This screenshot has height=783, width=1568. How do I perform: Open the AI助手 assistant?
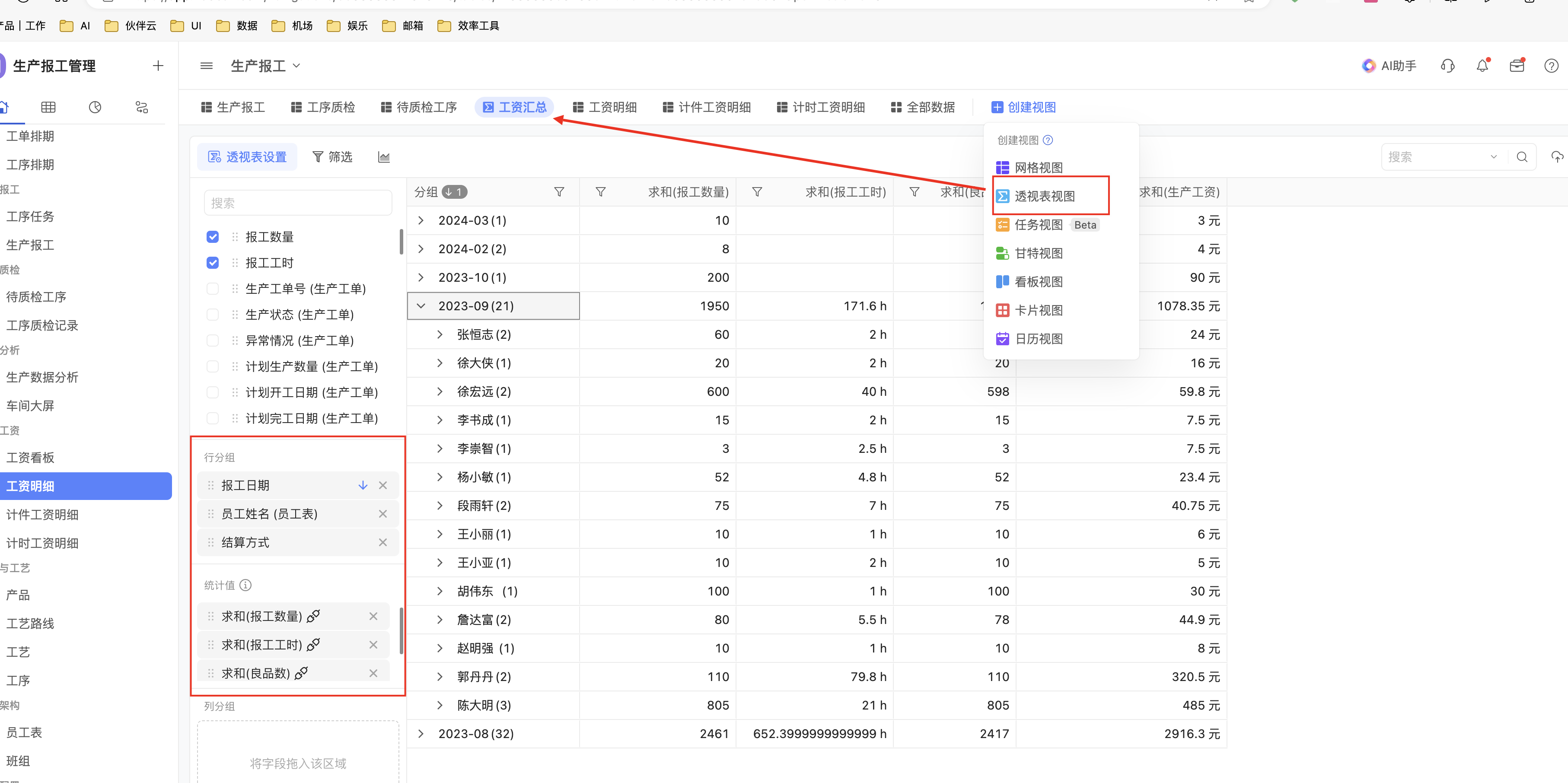[1389, 66]
